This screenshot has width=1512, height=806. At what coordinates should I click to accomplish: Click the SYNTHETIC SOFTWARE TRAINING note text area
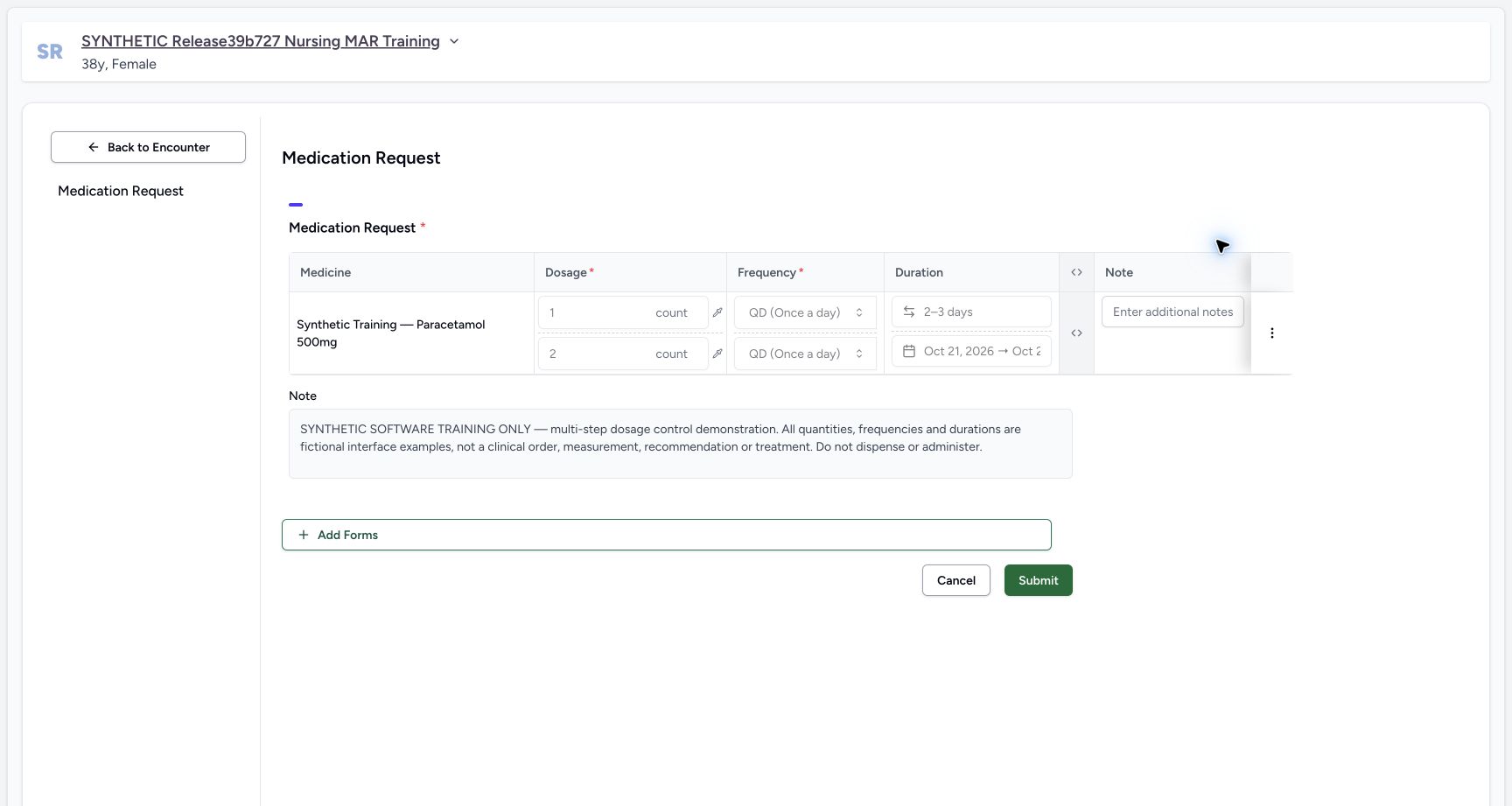pos(680,444)
